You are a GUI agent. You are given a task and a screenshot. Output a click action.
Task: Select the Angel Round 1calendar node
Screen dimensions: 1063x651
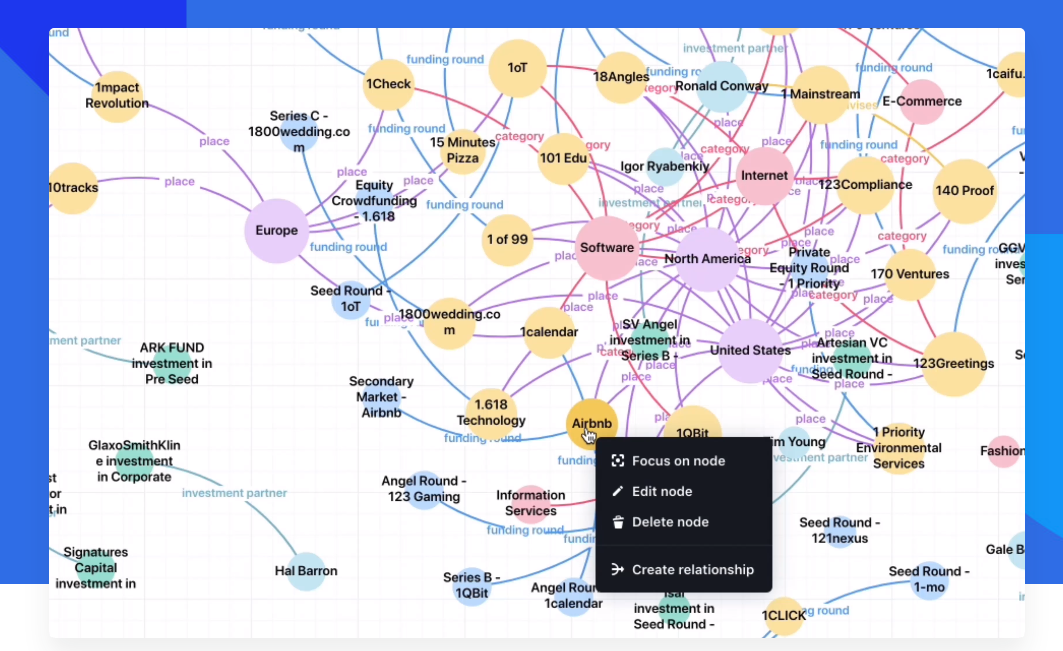click(x=574, y=596)
